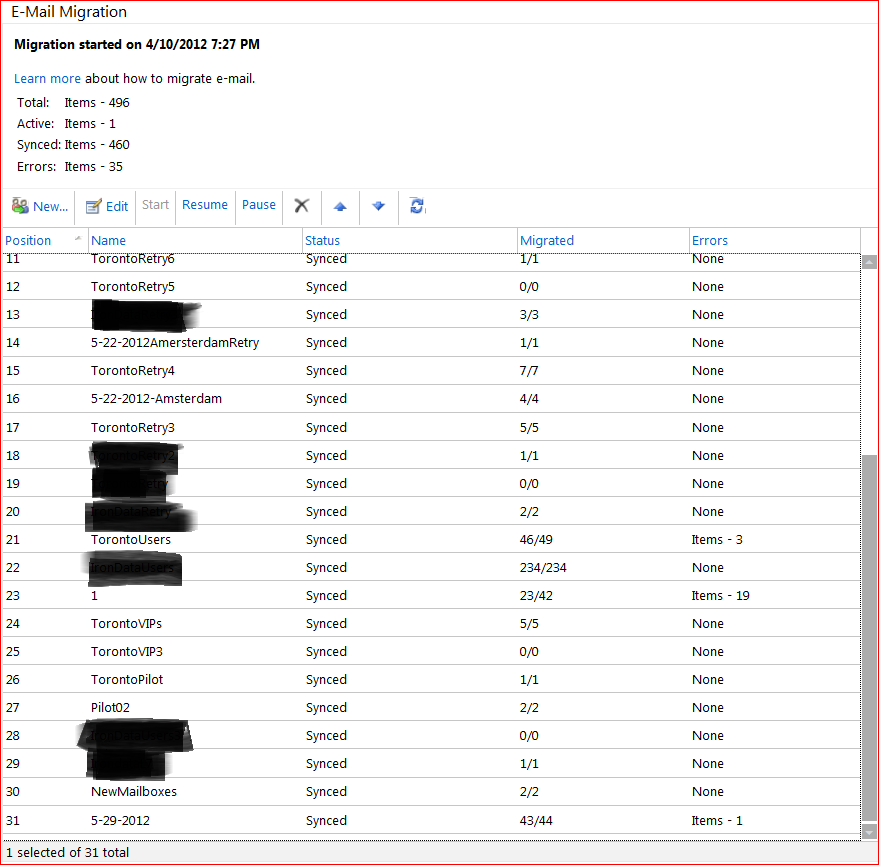The height and width of the screenshot is (865, 879).
Task: Sort by Status column header
Action: [322, 240]
